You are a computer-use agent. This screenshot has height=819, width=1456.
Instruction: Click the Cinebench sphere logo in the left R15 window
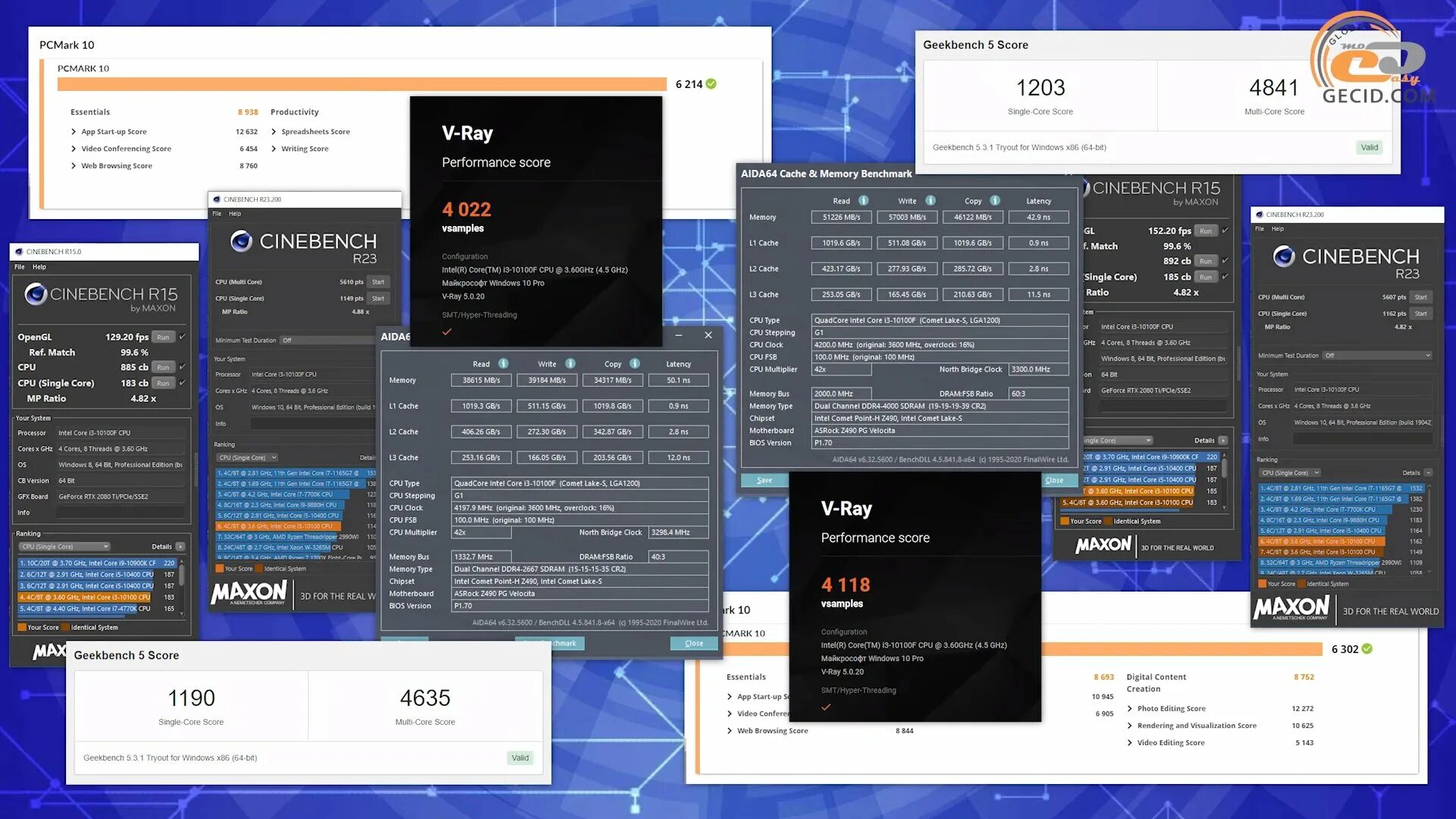(36, 294)
